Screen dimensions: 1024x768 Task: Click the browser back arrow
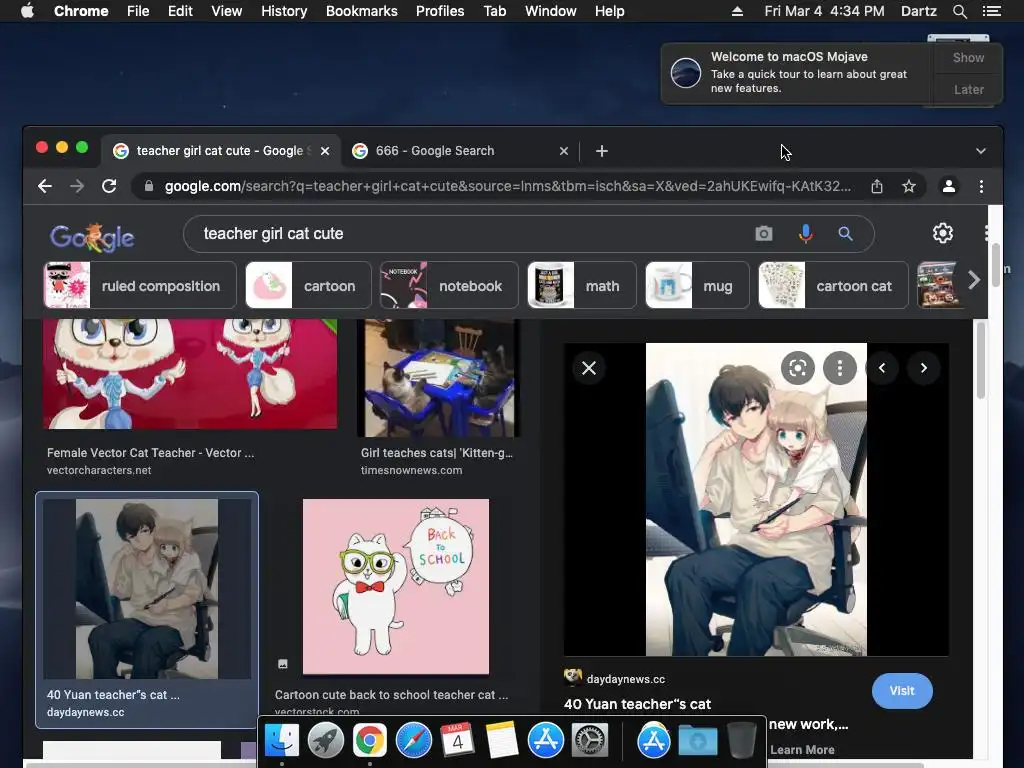click(44, 186)
